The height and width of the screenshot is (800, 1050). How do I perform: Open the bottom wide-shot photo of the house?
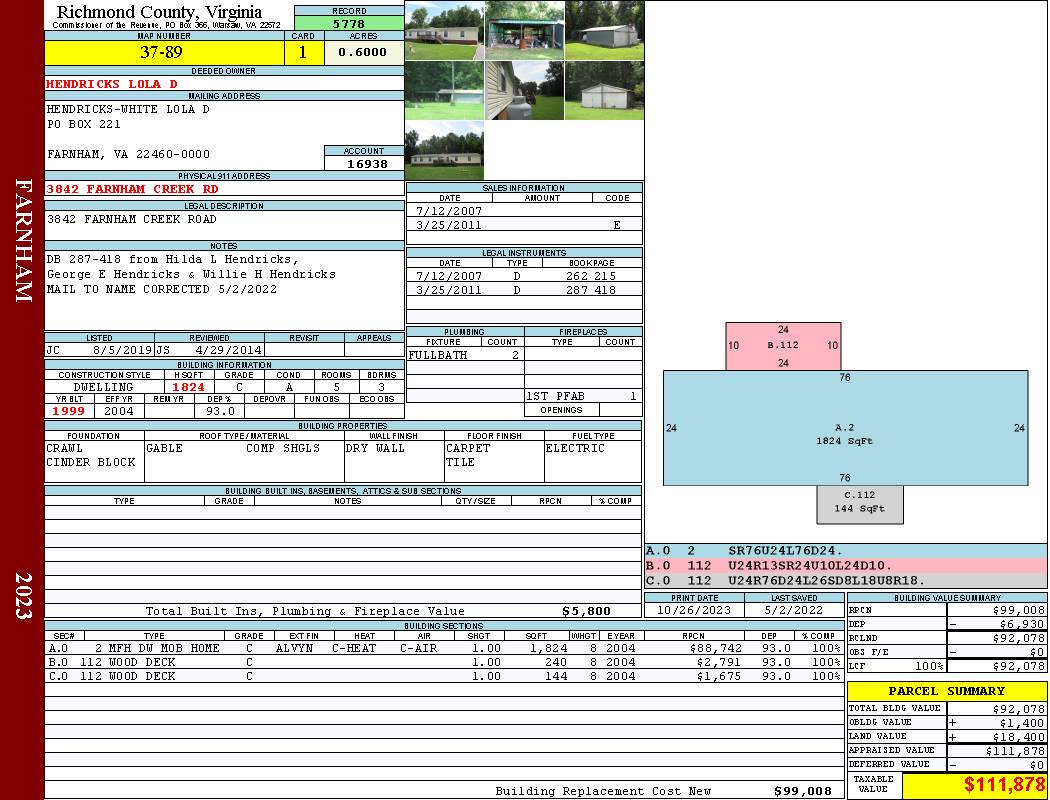tap(444, 150)
